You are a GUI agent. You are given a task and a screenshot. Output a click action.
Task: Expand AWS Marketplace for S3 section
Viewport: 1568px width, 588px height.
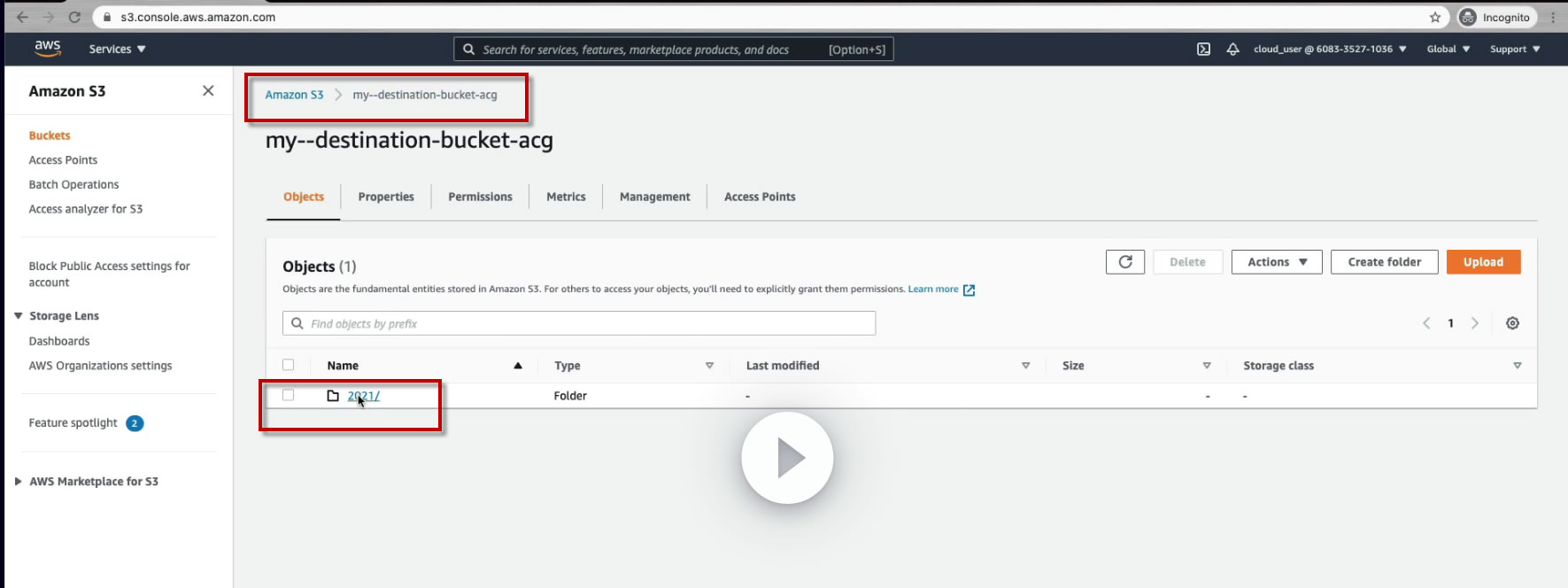19,482
